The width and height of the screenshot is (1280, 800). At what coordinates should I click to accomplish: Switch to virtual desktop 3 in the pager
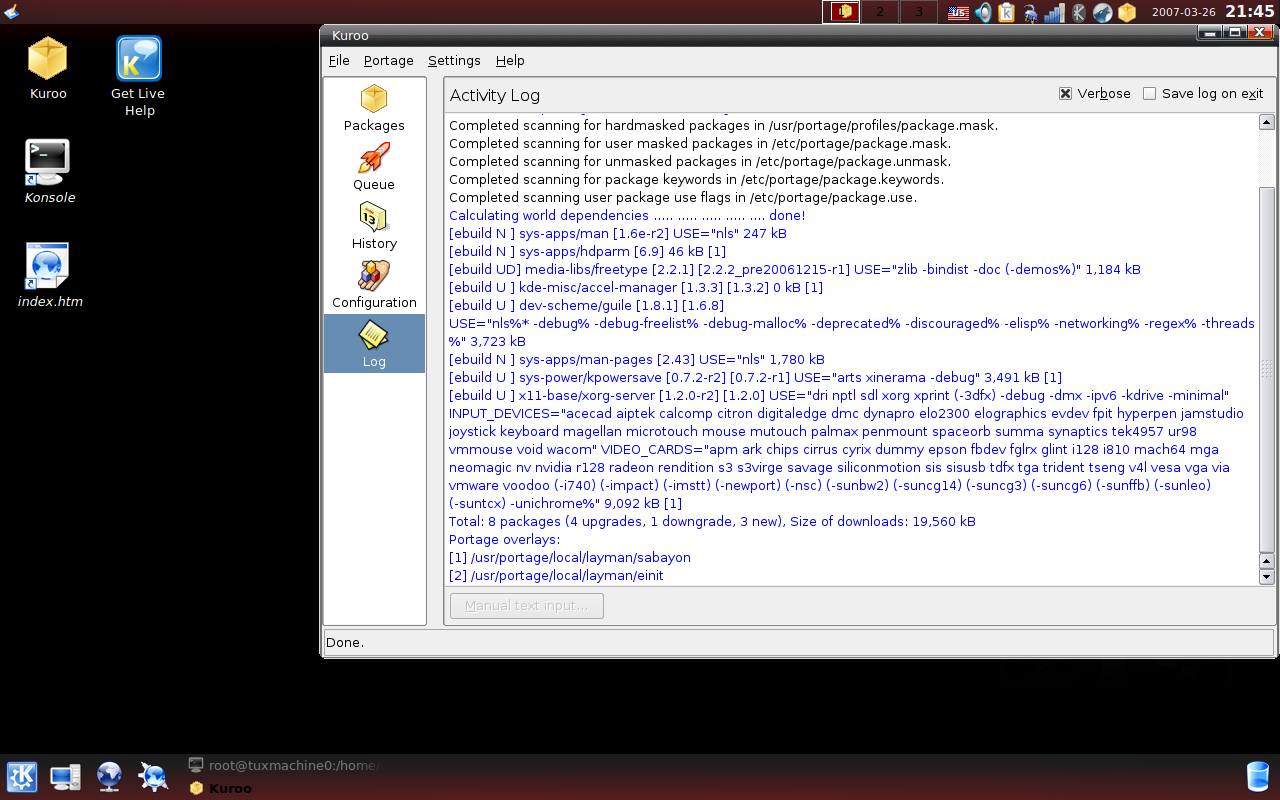tap(919, 12)
